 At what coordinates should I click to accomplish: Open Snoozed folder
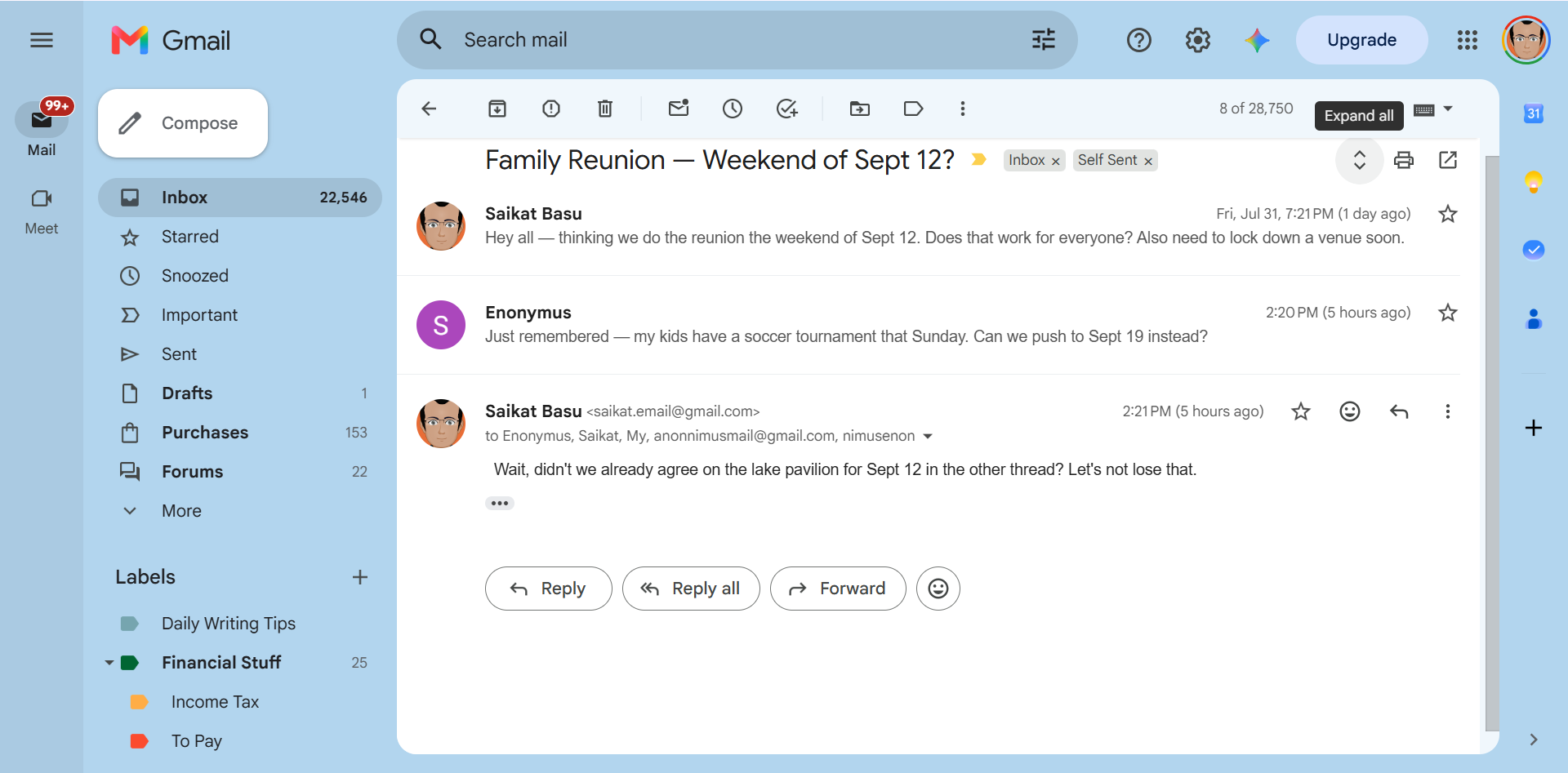pos(240,276)
